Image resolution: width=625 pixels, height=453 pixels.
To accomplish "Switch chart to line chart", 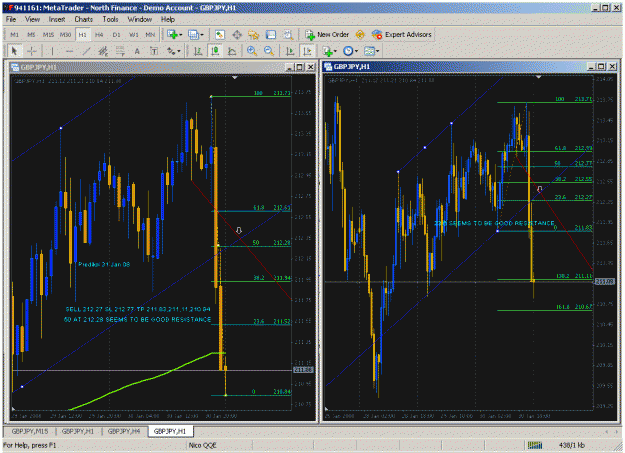I will click(232, 51).
